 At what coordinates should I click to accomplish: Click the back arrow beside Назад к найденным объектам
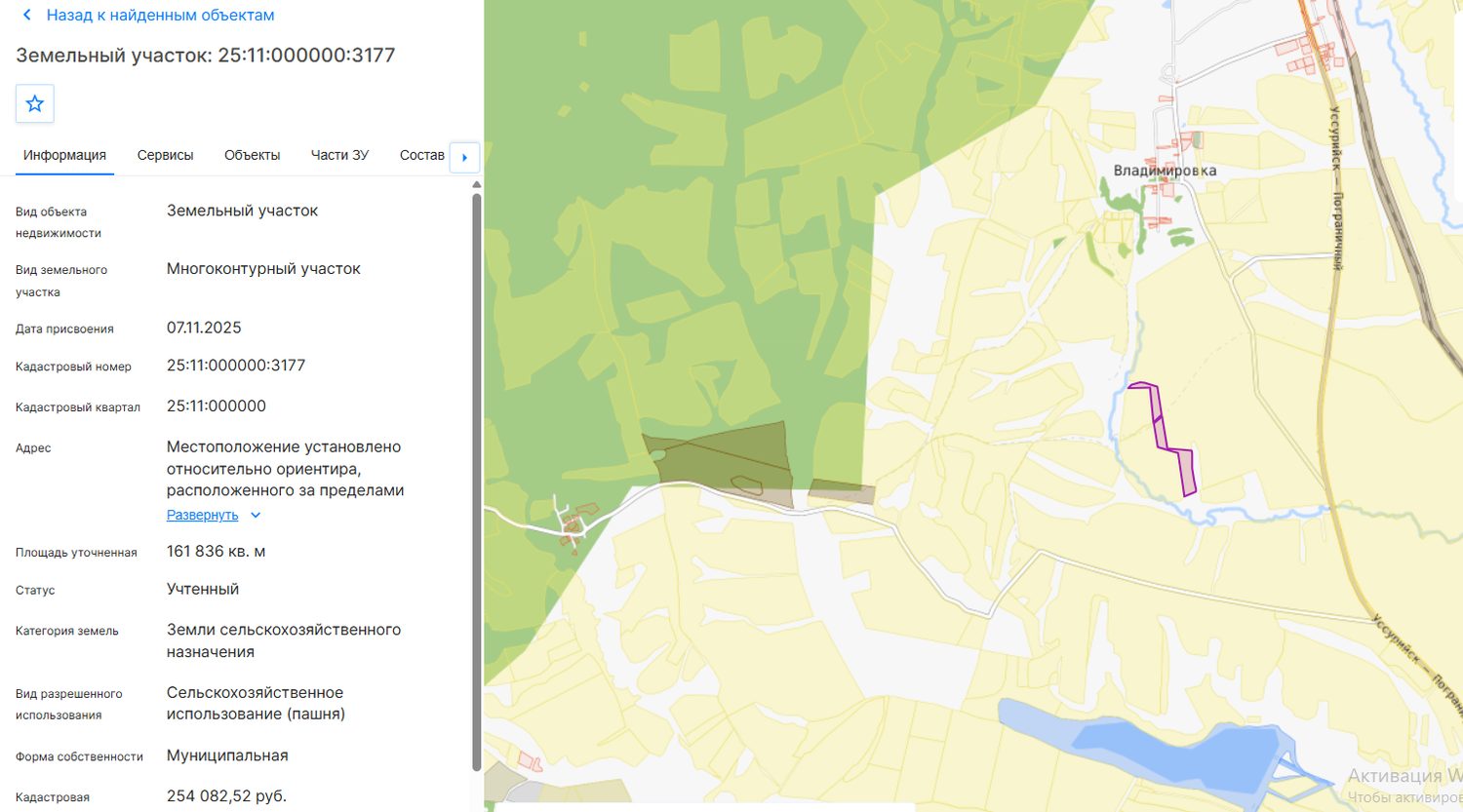point(27,16)
